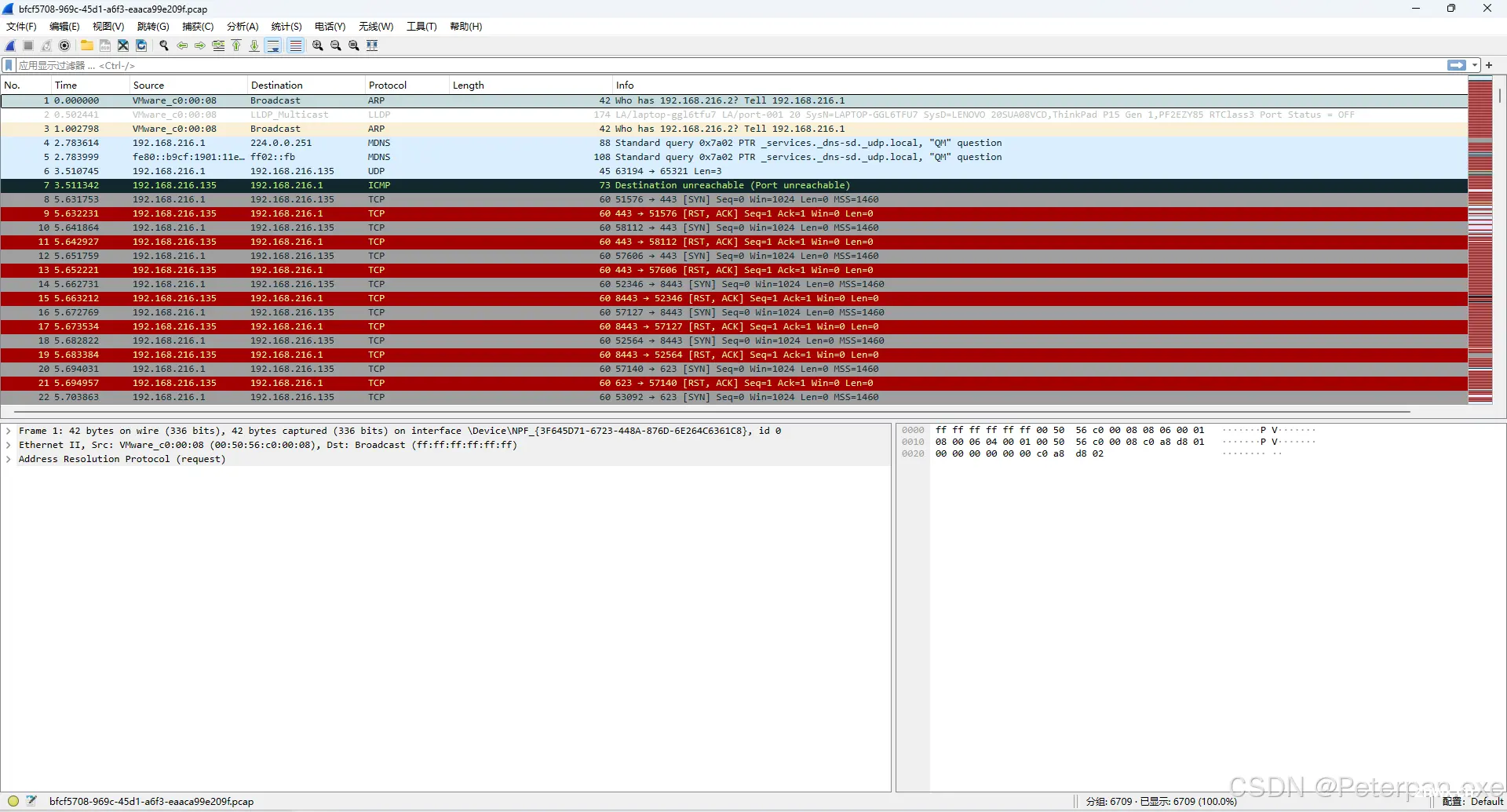
Task: Jump to the first packet icon
Action: (236, 46)
